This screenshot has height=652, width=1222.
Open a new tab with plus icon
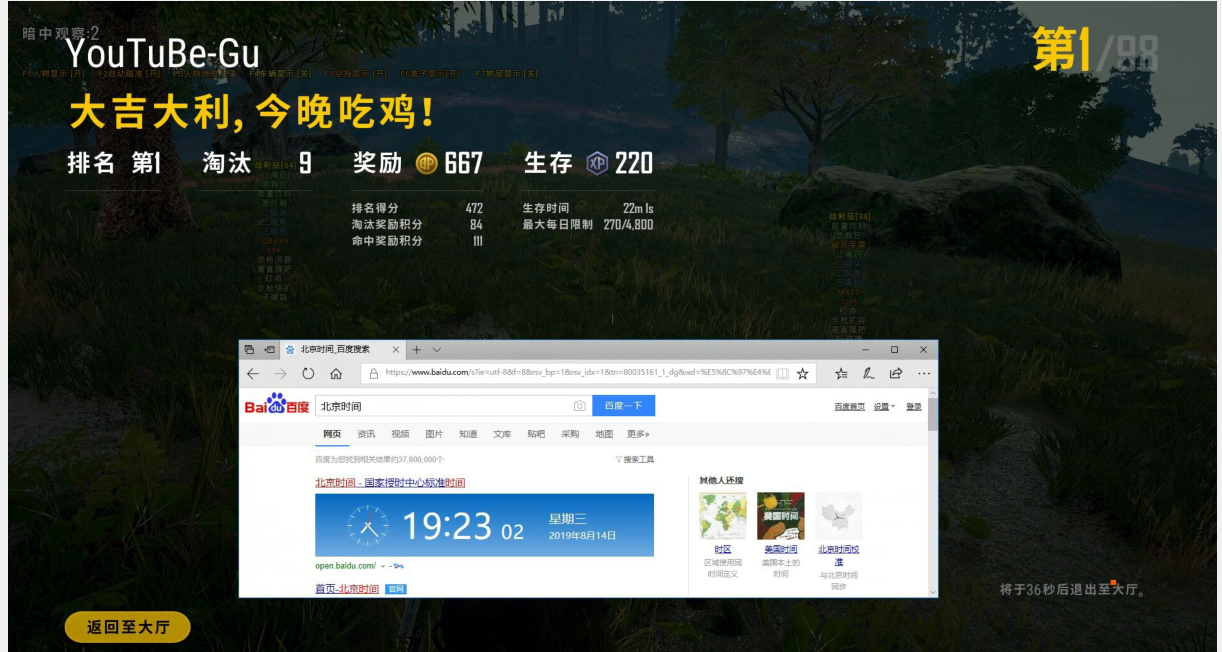[417, 350]
